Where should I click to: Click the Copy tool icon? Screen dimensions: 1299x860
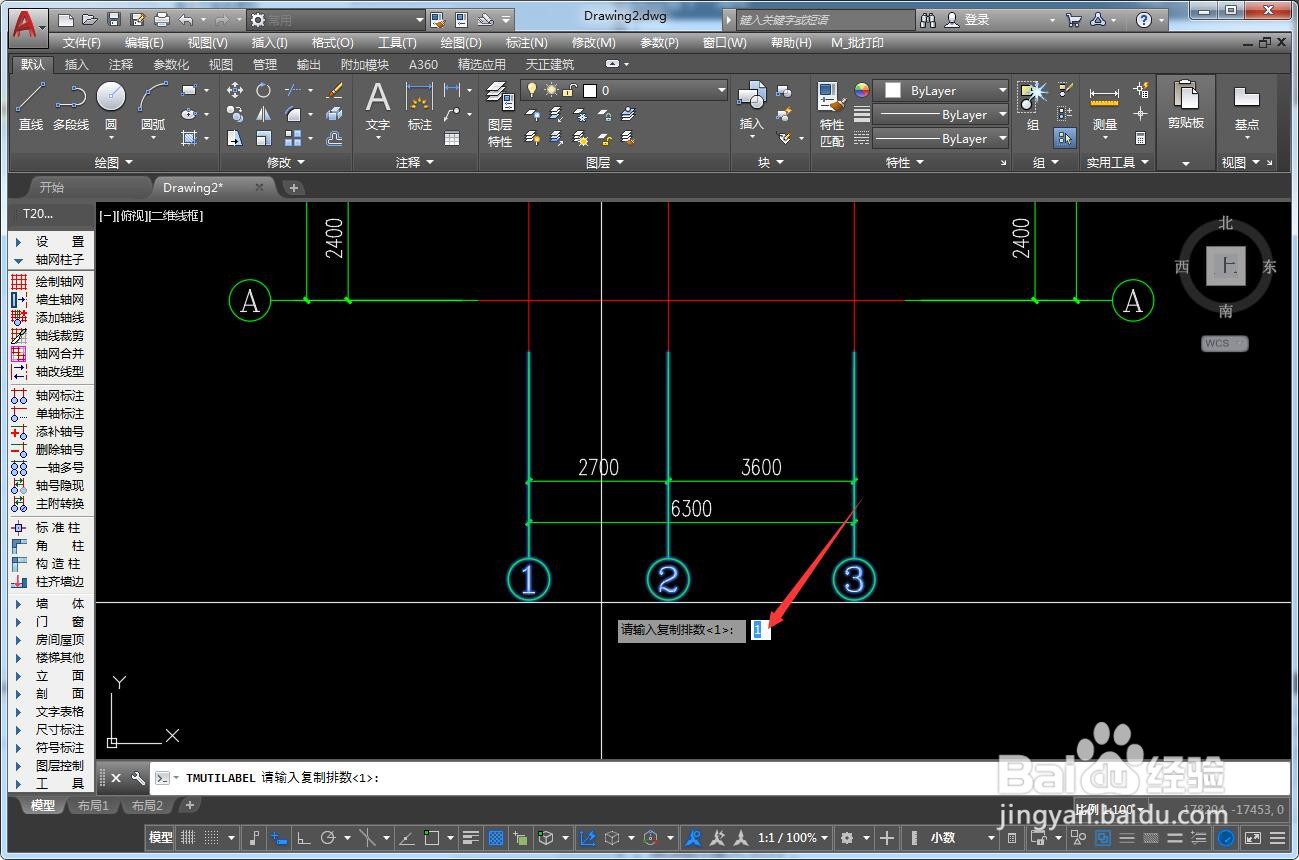click(x=235, y=114)
